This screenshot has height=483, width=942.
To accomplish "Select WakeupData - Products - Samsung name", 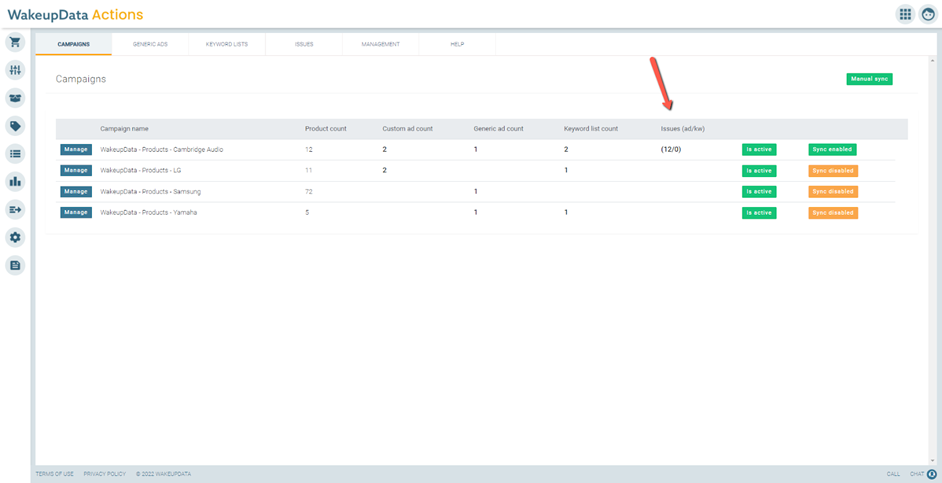I will click(150, 192).
